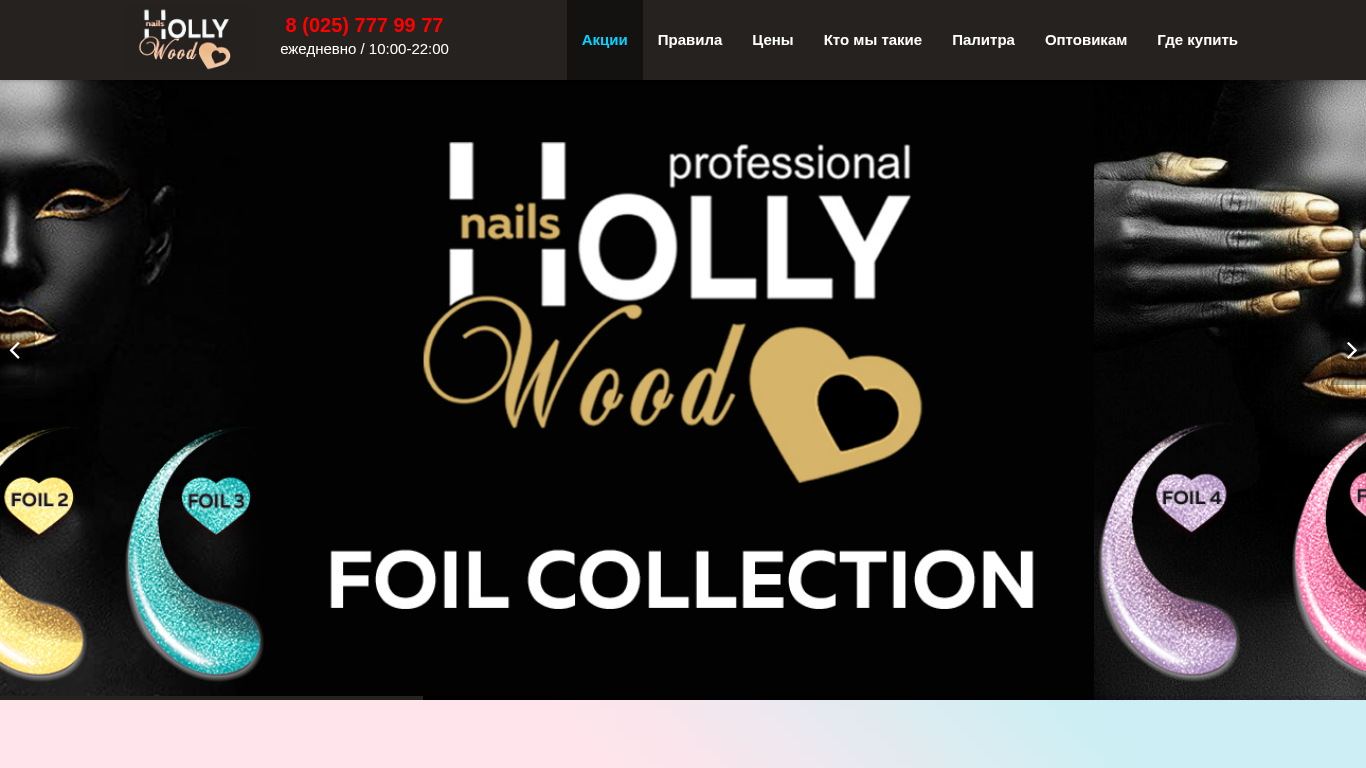Go to the previous slide with left arrow
The height and width of the screenshot is (768, 1366).
pos(15,350)
